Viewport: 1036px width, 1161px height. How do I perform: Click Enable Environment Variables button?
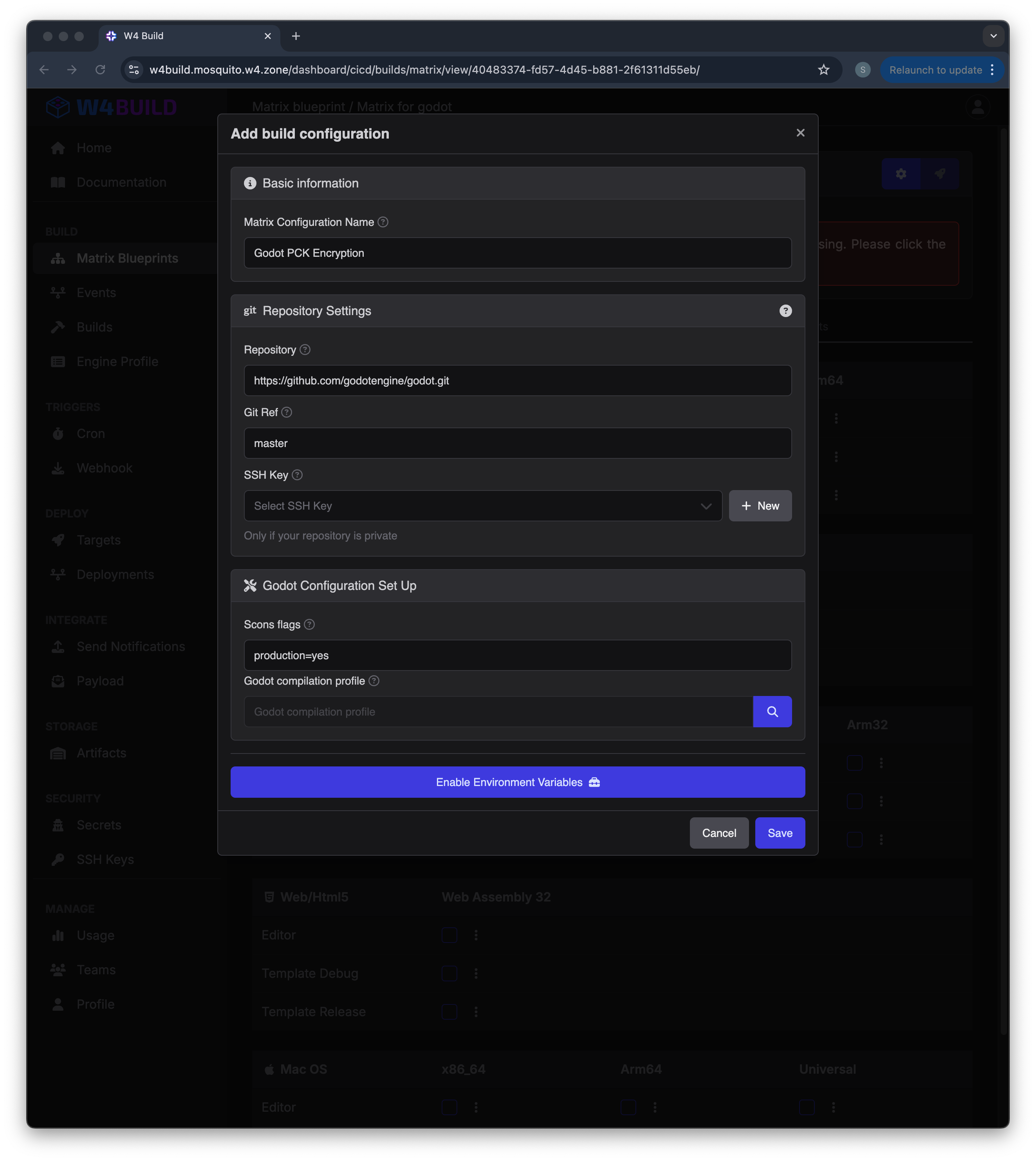tap(518, 782)
